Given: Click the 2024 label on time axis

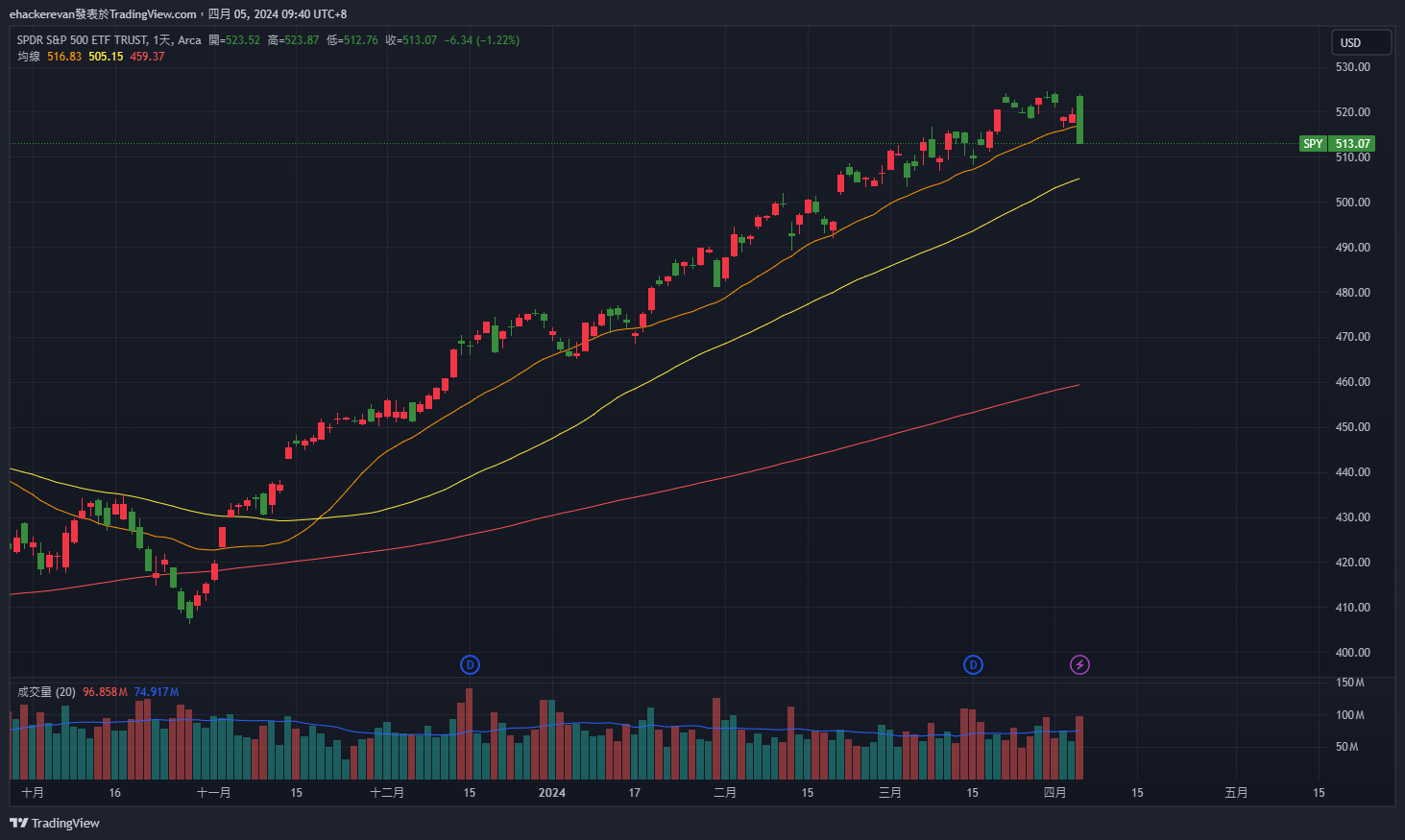Looking at the screenshot, I should (552, 793).
